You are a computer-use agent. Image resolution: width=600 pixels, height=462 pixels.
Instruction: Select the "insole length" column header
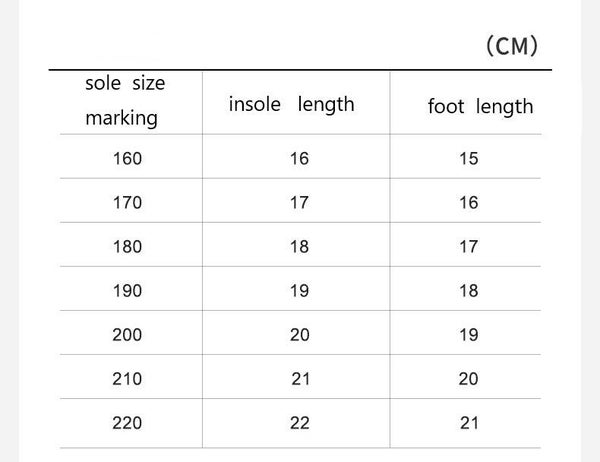tap(292, 105)
